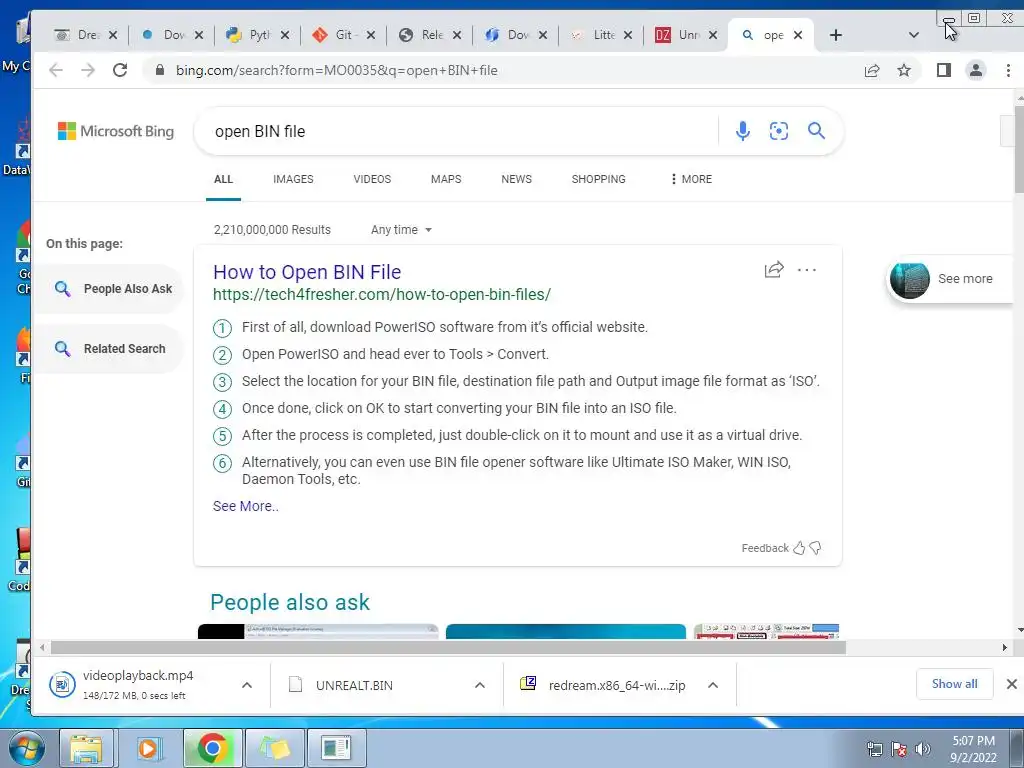The height and width of the screenshot is (768, 1024).
Task: Close the 'ope' Bing search tab
Action: [798, 35]
